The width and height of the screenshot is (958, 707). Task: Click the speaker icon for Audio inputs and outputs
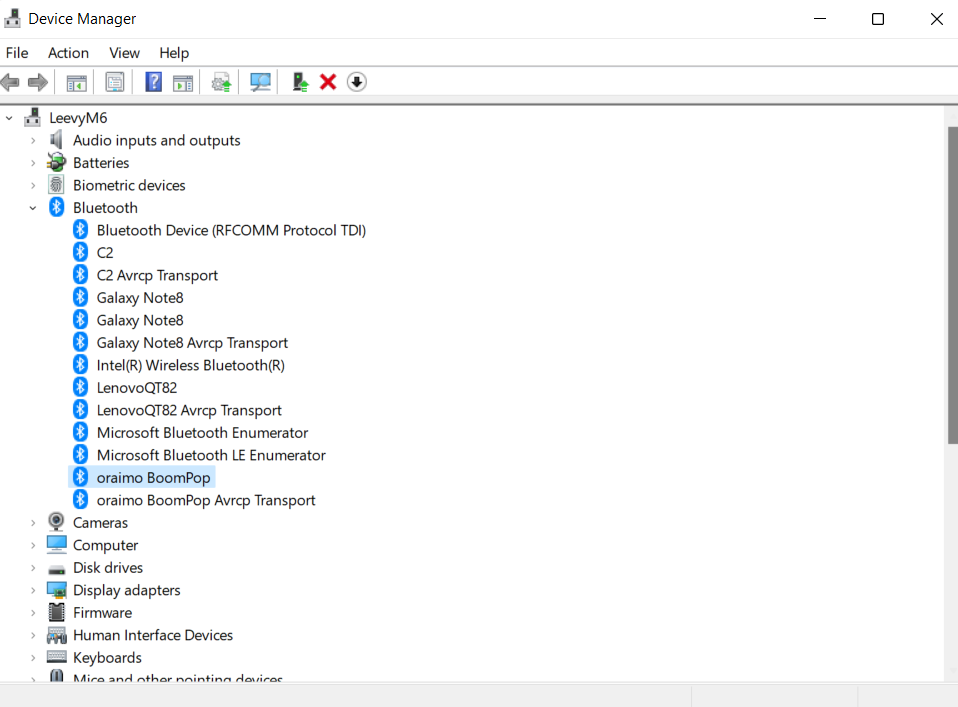coord(56,140)
